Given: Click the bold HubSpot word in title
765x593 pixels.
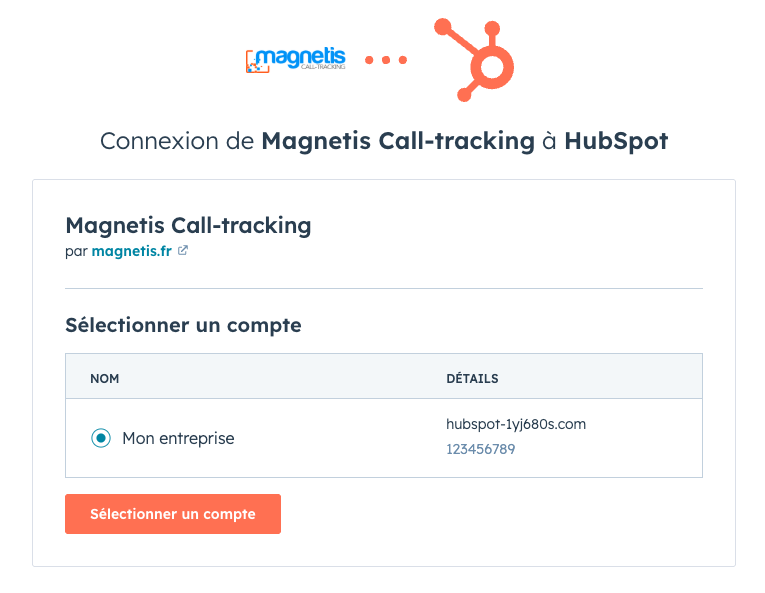Looking at the screenshot, I should click(616, 141).
